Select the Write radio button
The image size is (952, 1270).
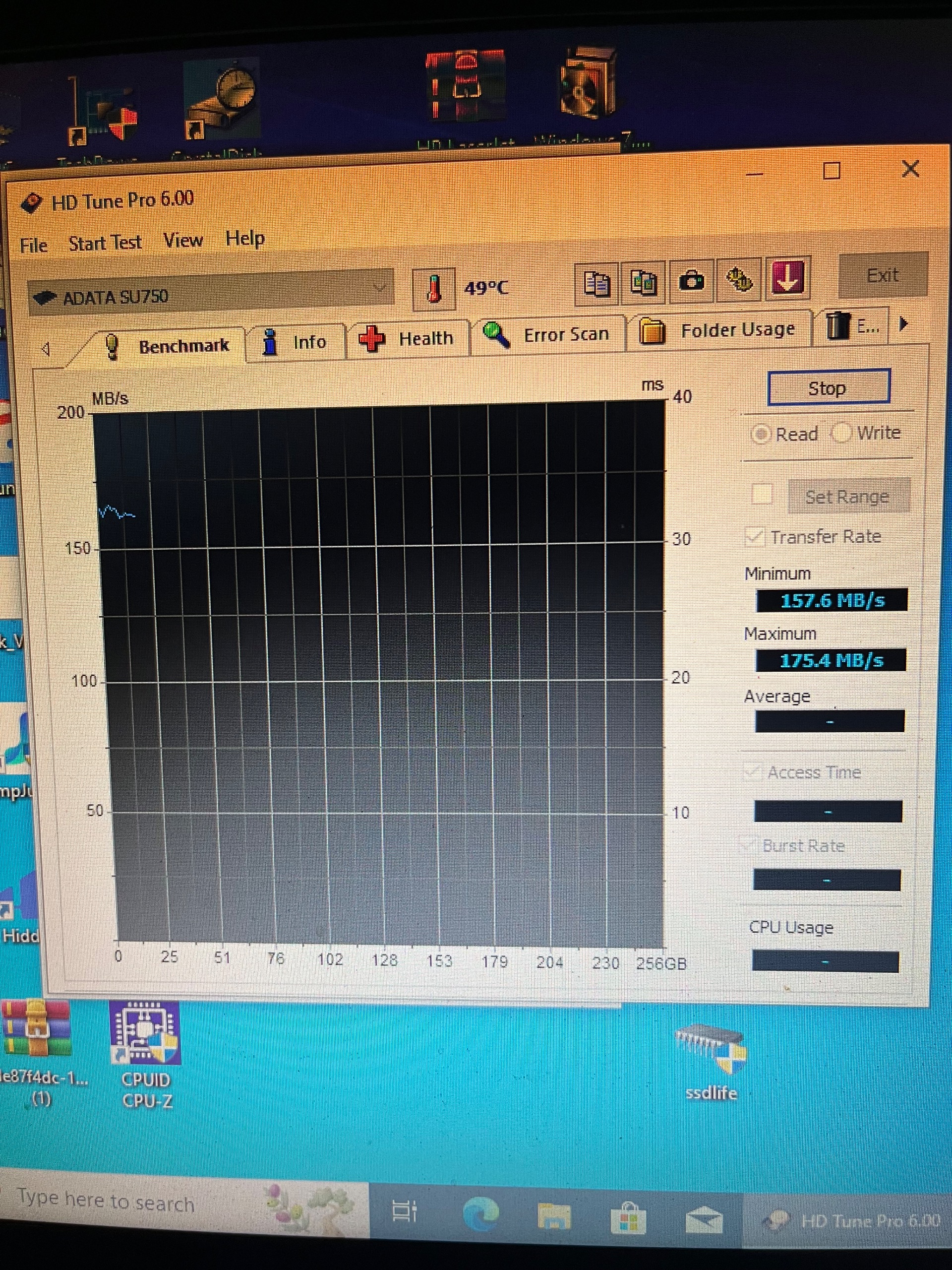tap(841, 433)
